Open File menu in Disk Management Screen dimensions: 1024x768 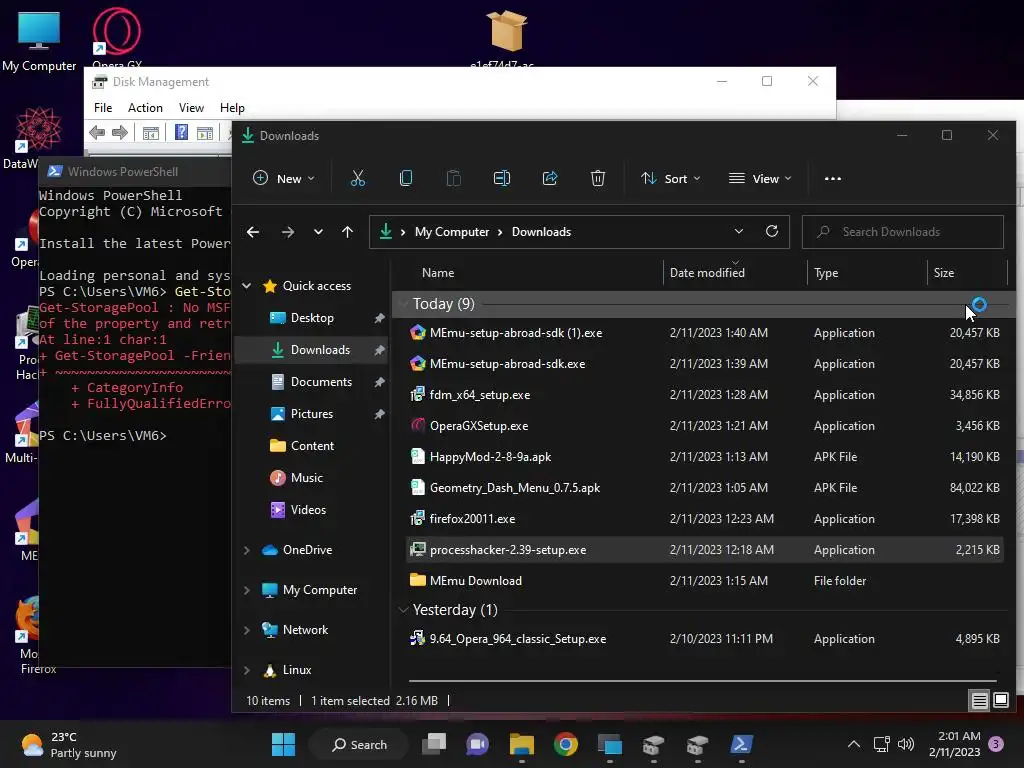pos(103,108)
